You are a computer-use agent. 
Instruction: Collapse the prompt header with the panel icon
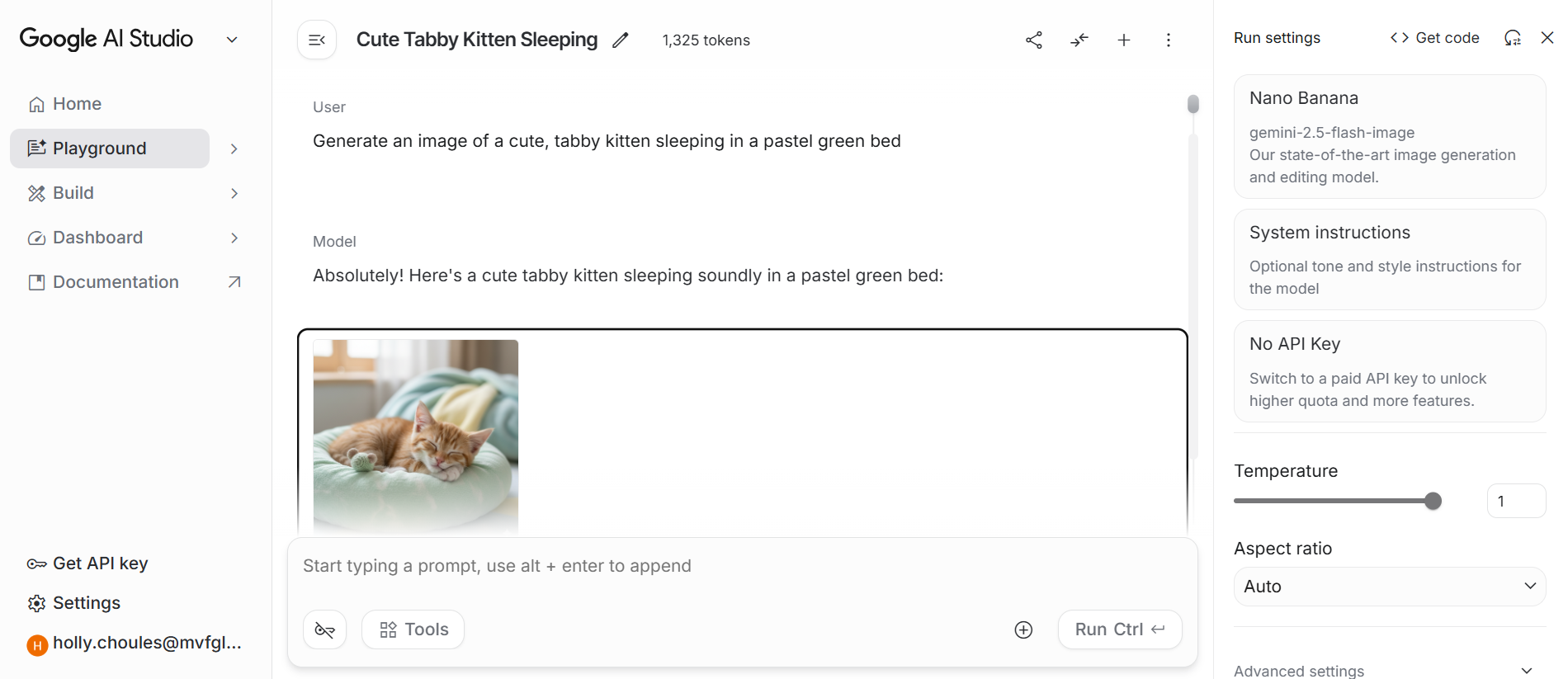(x=316, y=39)
